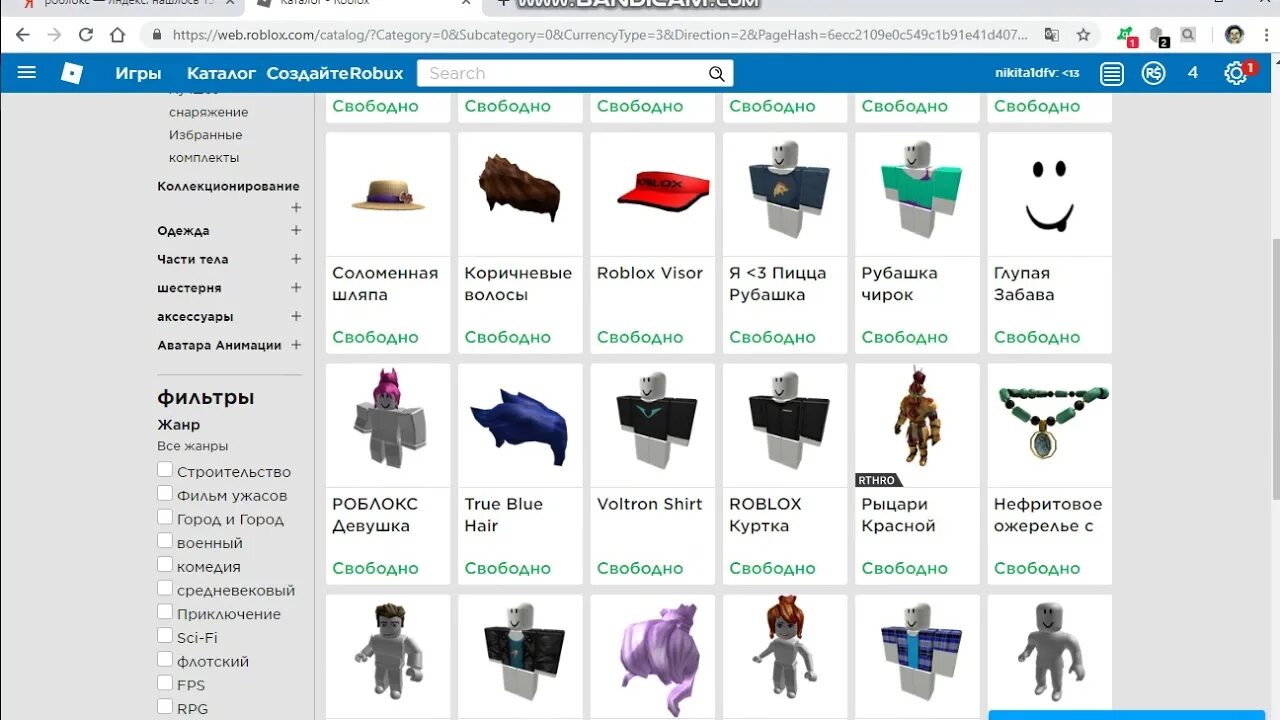Open the Voltron Shirt item link
Viewport: 1280px width, 720px height.
click(650, 504)
